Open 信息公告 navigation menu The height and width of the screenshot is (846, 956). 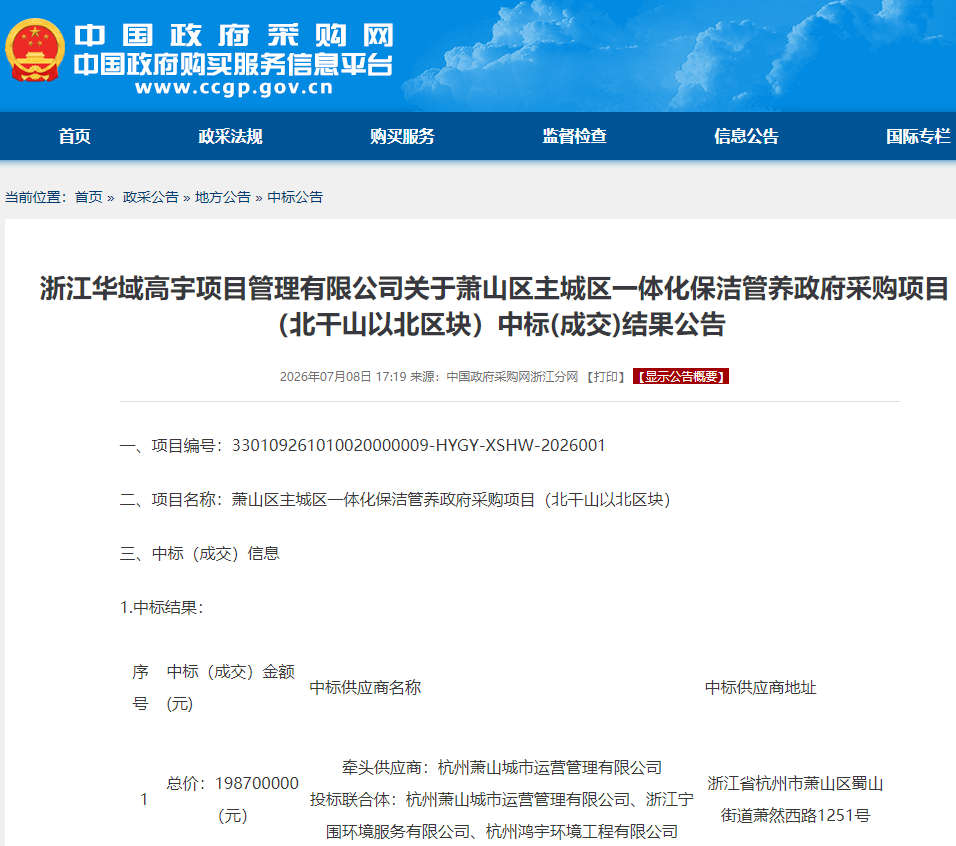[746, 136]
